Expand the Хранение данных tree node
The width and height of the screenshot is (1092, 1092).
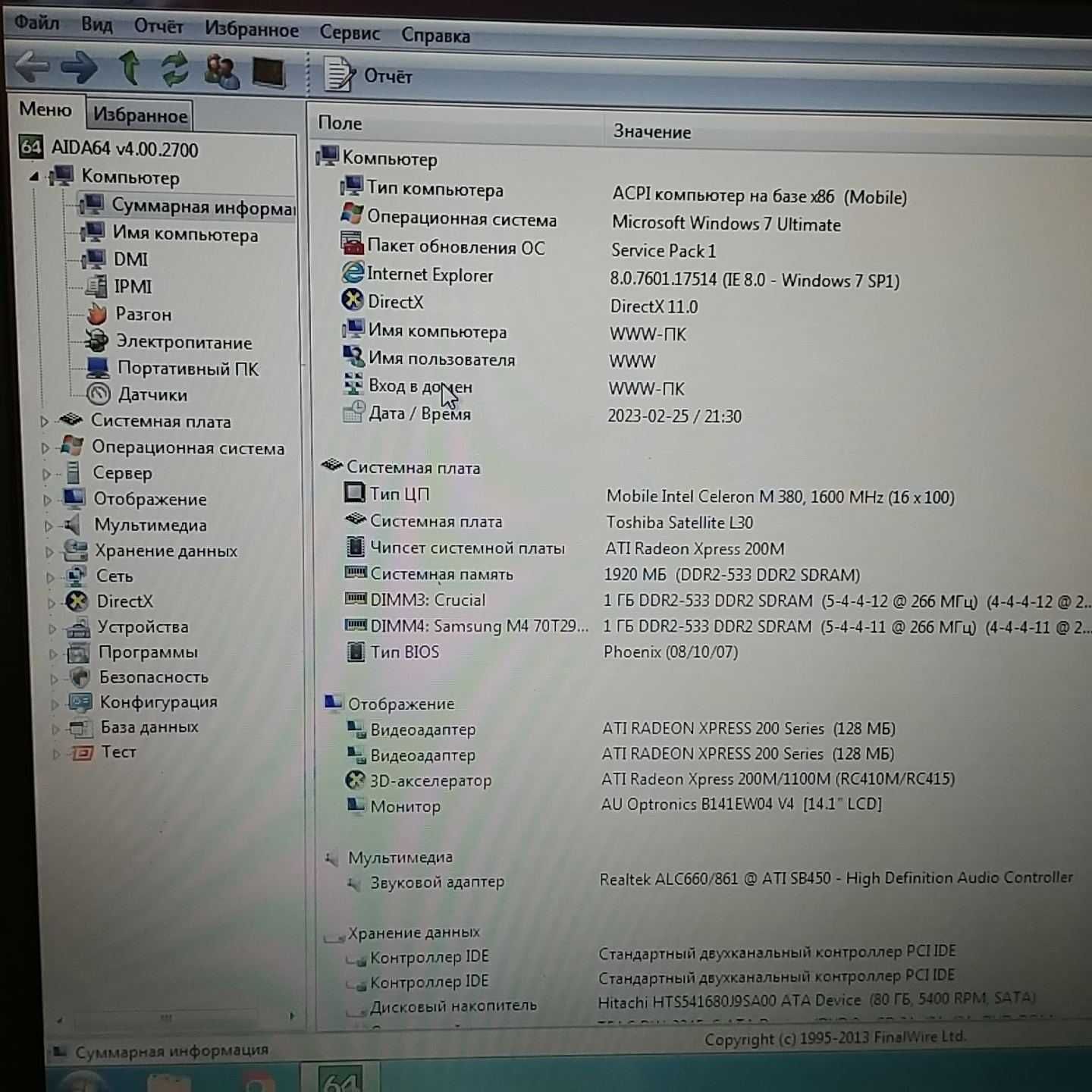[x=49, y=552]
